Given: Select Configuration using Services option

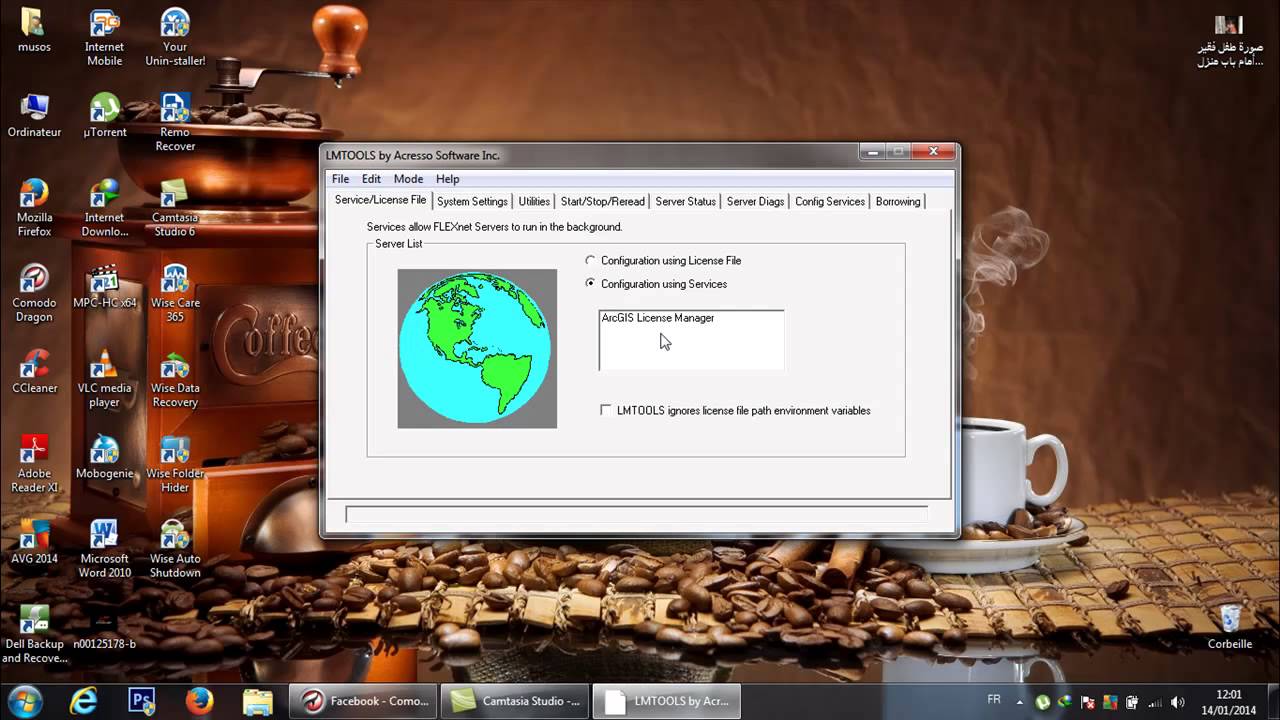Looking at the screenshot, I should coord(656,284).
